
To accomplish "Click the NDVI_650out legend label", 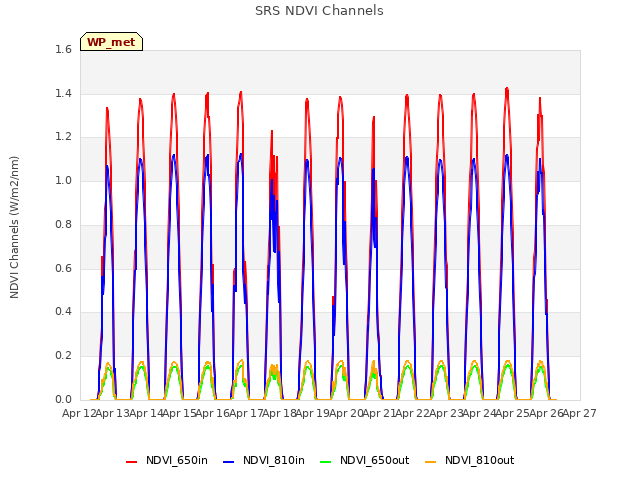I will (x=374, y=460).
